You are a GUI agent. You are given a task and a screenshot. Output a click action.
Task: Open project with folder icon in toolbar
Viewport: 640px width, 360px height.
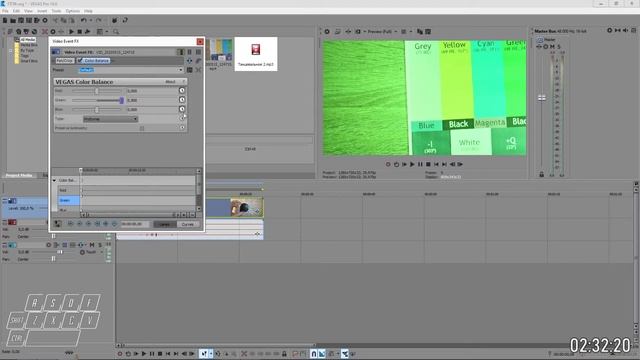[13, 20]
